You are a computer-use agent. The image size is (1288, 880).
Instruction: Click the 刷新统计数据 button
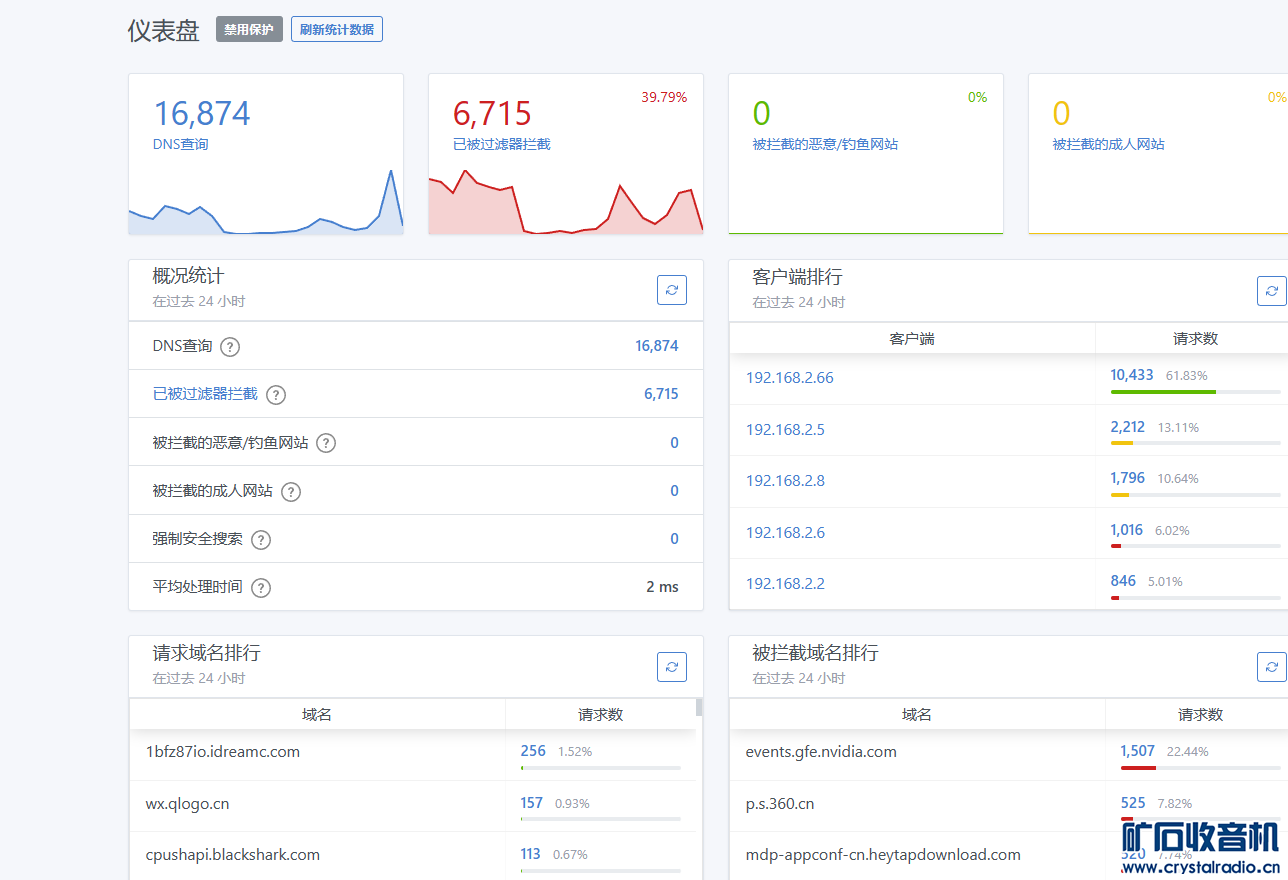337,30
